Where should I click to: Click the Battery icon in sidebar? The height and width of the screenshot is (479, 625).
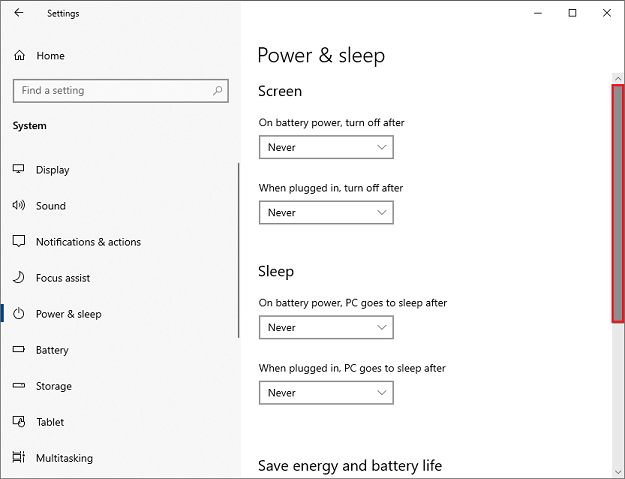click(x=19, y=350)
